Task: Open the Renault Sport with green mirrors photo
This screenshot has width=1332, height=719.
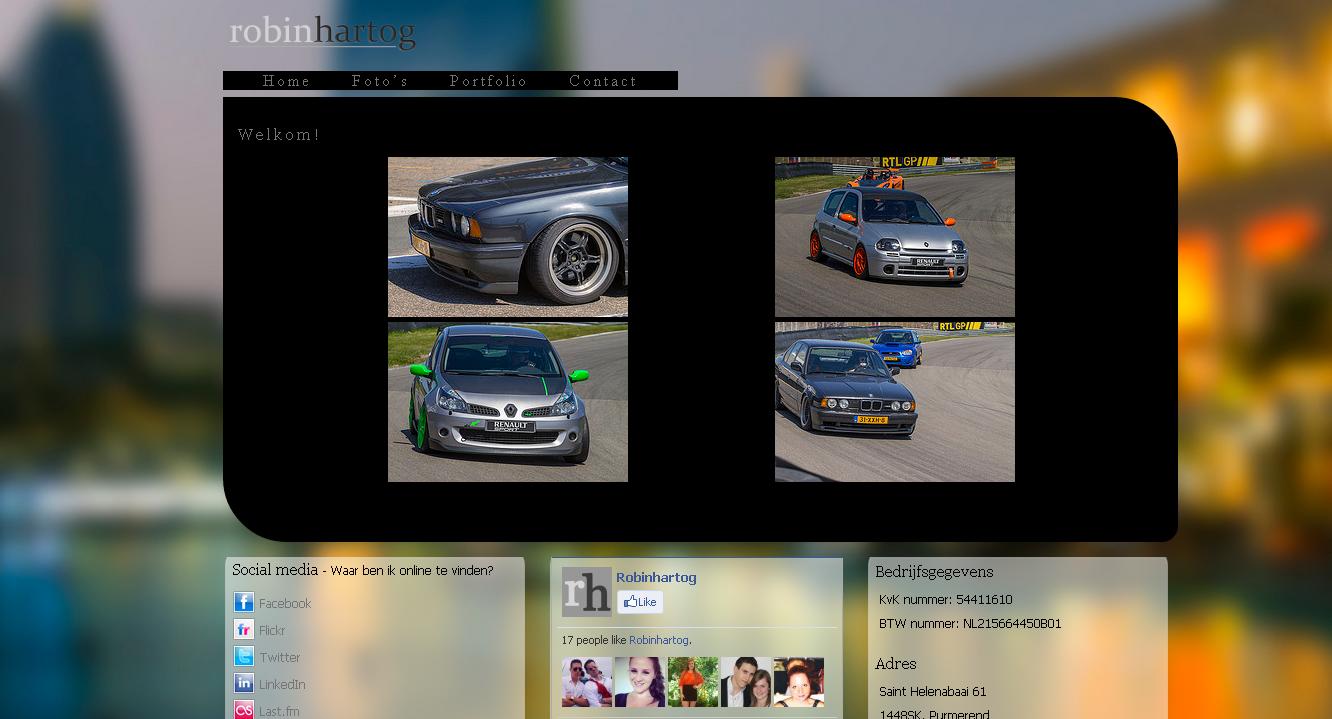Action: coord(508,402)
